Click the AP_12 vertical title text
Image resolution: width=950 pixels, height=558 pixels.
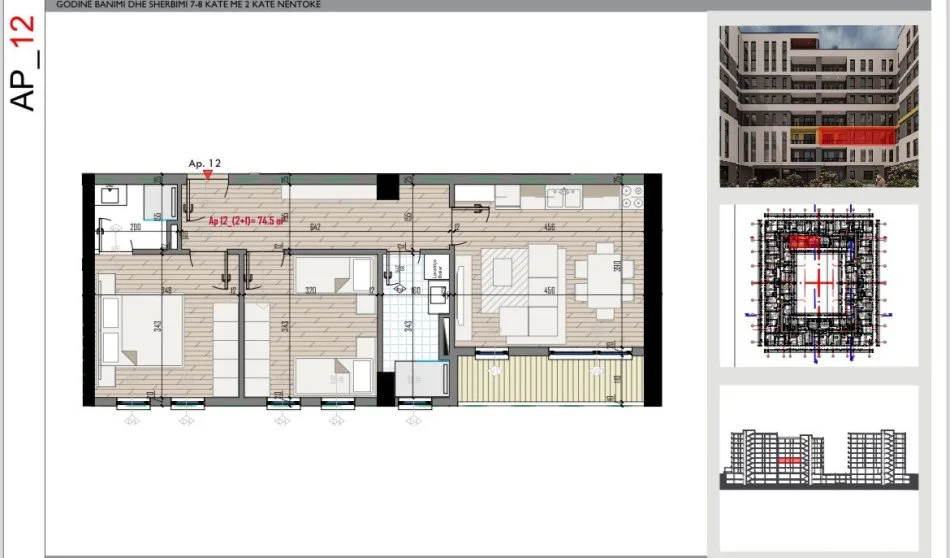tap(25, 62)
